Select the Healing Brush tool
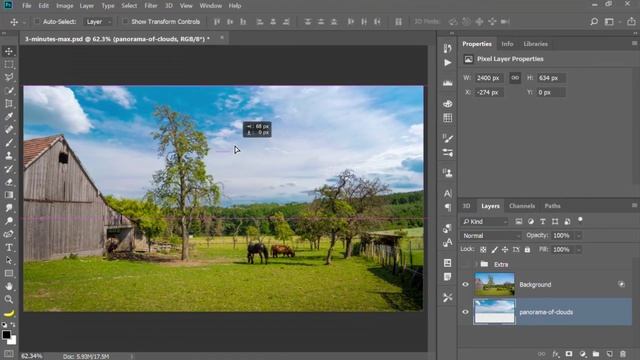This screenshot has height=360, width=640. (x=9, y=130)
